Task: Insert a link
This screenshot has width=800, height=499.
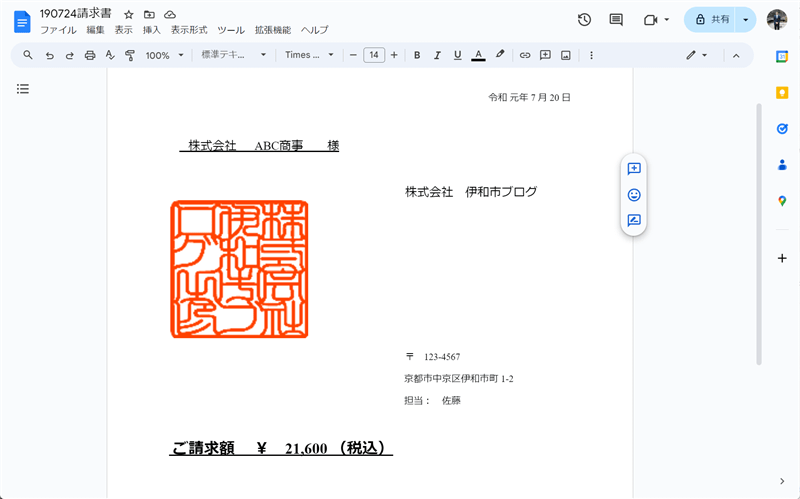Action: 524,55
